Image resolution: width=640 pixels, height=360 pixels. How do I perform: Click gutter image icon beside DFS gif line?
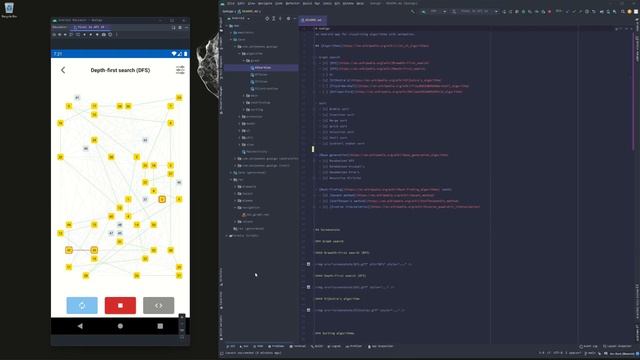(x=309, y=287)
